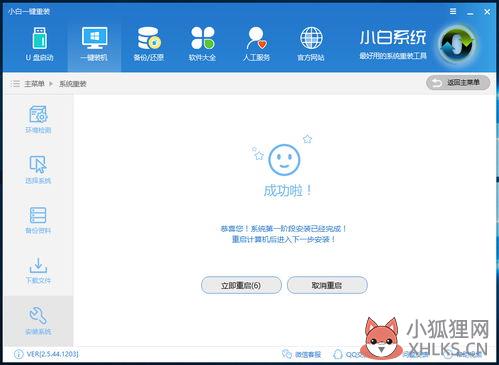Screen dimensions: 499x365
Task: Select the 一键装机 one-click install tab
Action: point(94,45)
